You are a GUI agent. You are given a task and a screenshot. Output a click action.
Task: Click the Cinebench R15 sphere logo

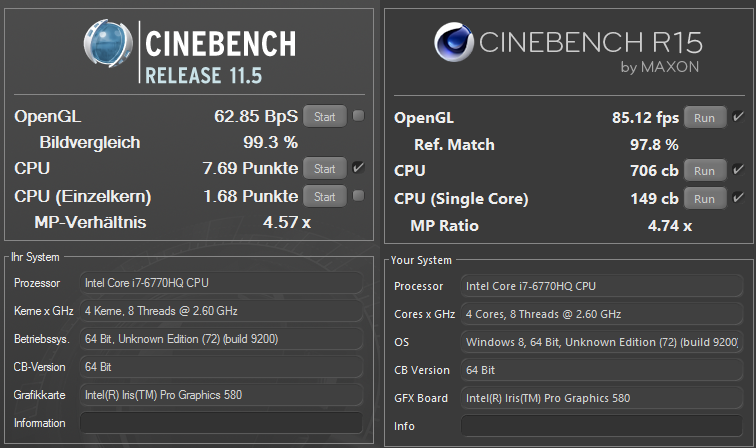click(454, 41)
